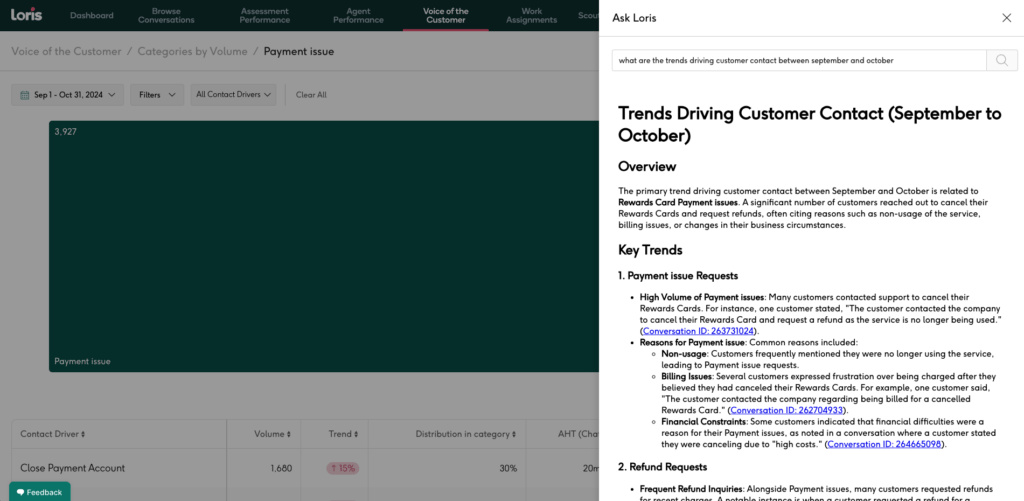The image size is (1024, 501).
Task: Click the search magnifier icon in Ask Loris
Action: click(x=1001, y=61)
